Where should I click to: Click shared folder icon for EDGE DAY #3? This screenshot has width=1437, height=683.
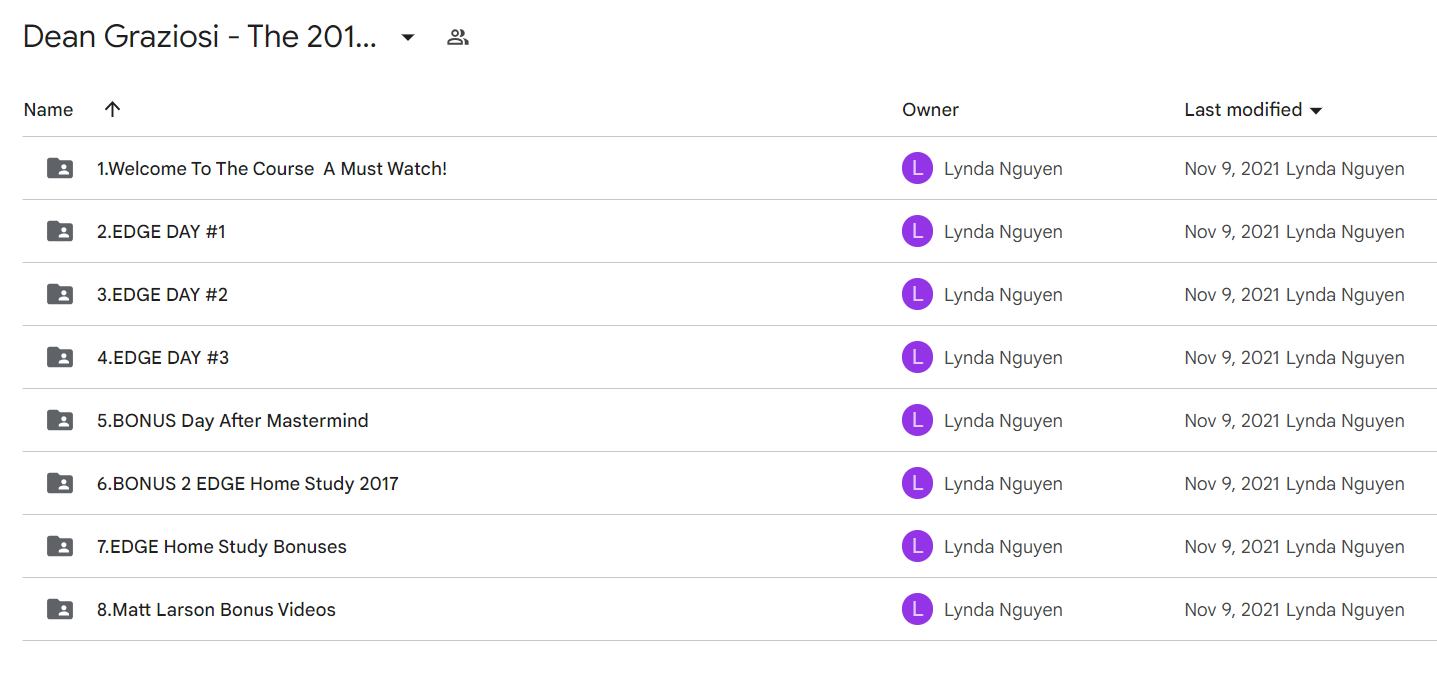point(60,357)
